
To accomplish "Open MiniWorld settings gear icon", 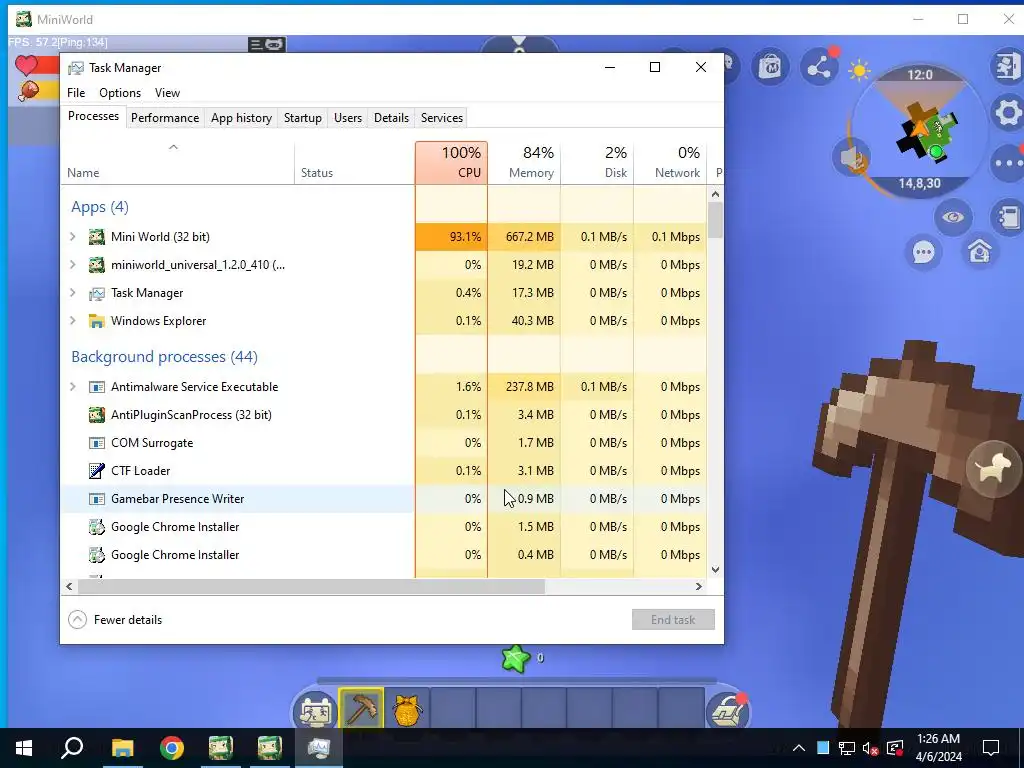I will (1008, 113).
